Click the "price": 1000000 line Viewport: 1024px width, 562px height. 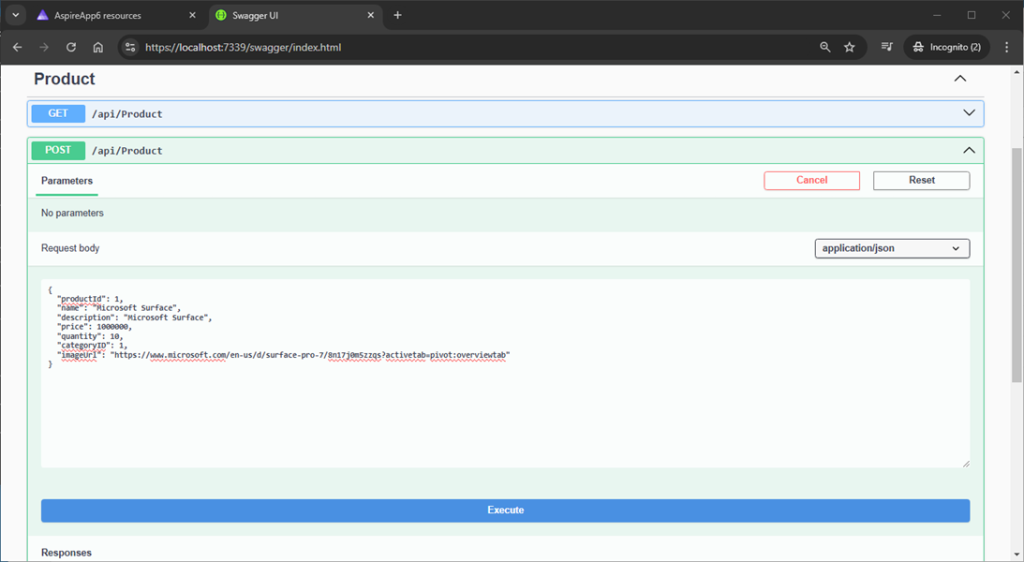(95, 327)
